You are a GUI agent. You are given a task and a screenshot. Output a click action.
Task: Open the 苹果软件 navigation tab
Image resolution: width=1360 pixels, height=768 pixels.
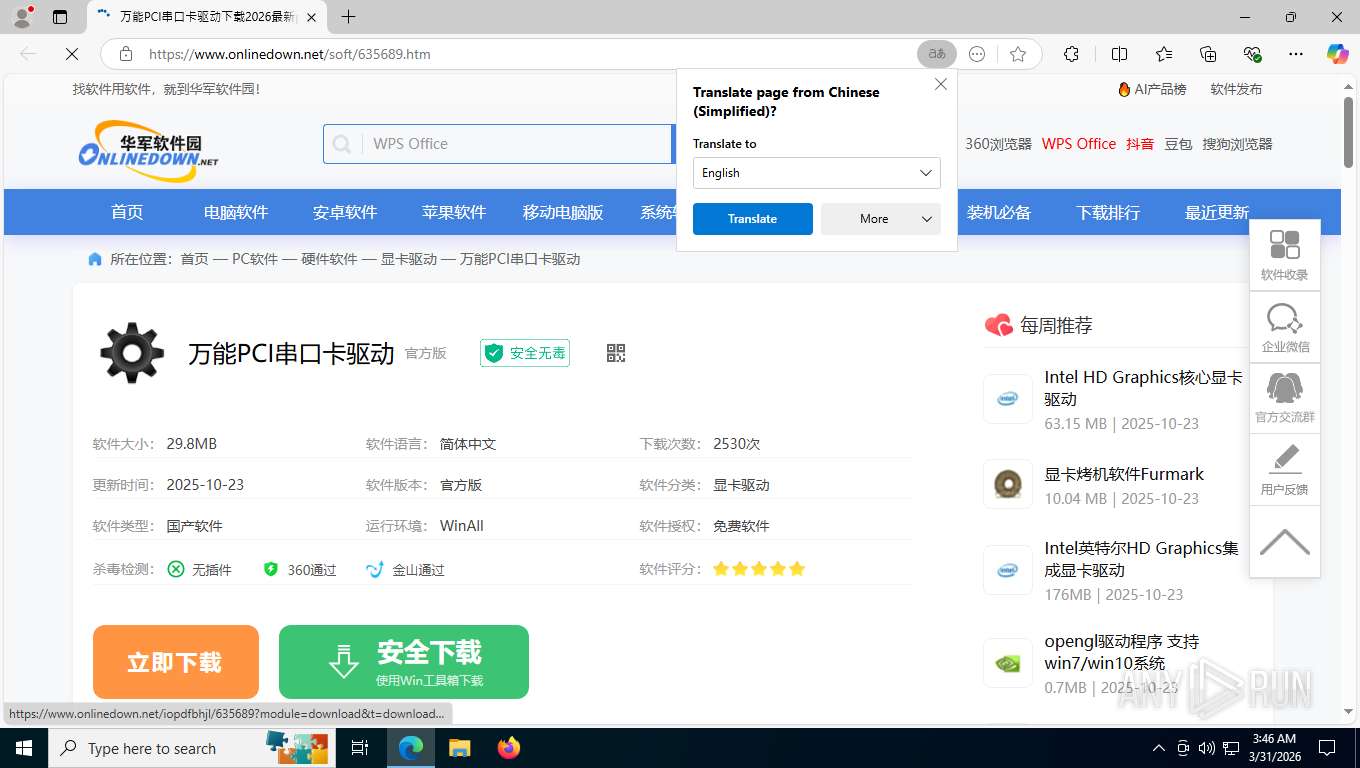click(x=454, y=212)
